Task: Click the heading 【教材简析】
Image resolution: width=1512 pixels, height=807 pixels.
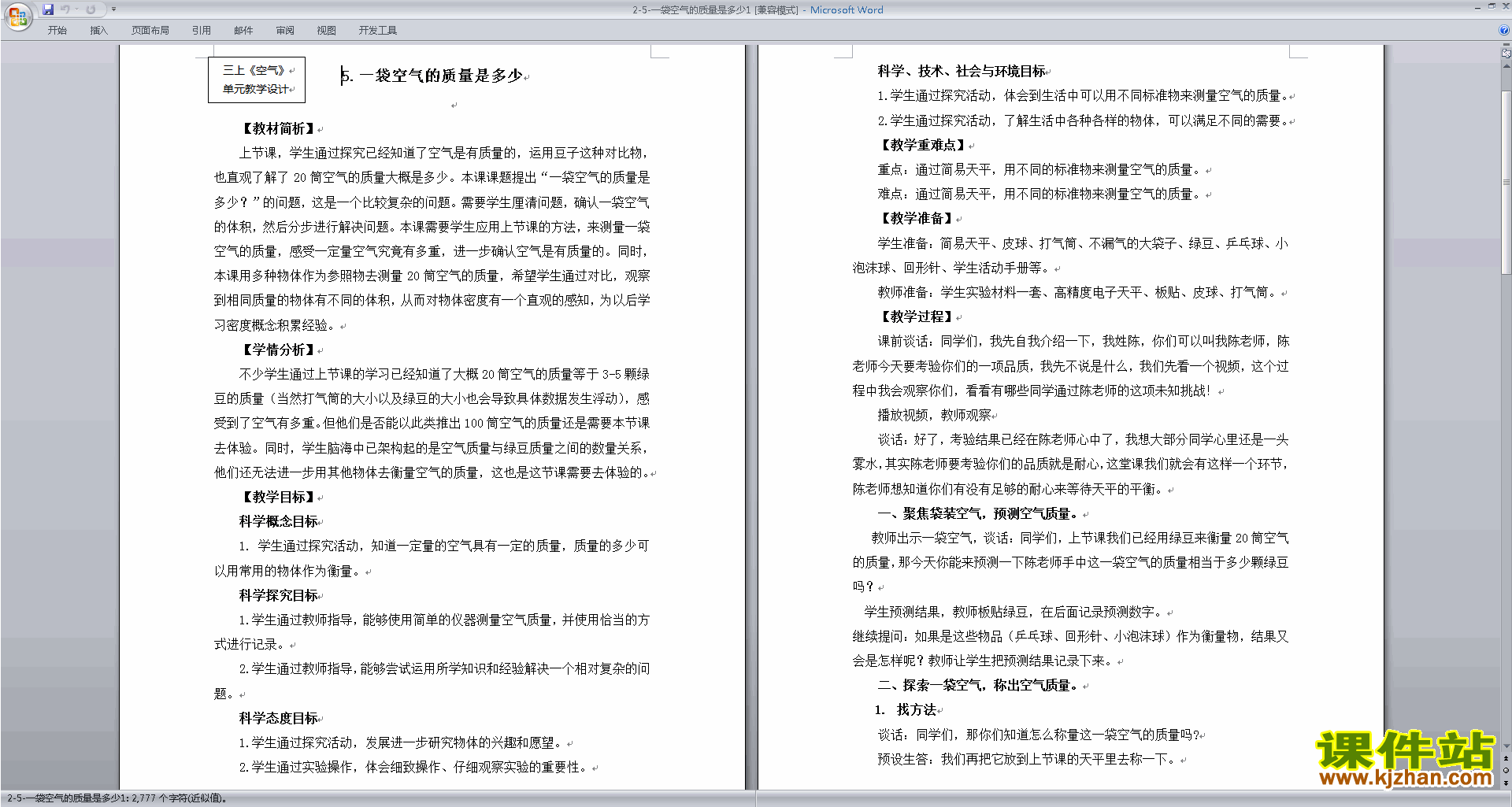Action: click(278, 128)
